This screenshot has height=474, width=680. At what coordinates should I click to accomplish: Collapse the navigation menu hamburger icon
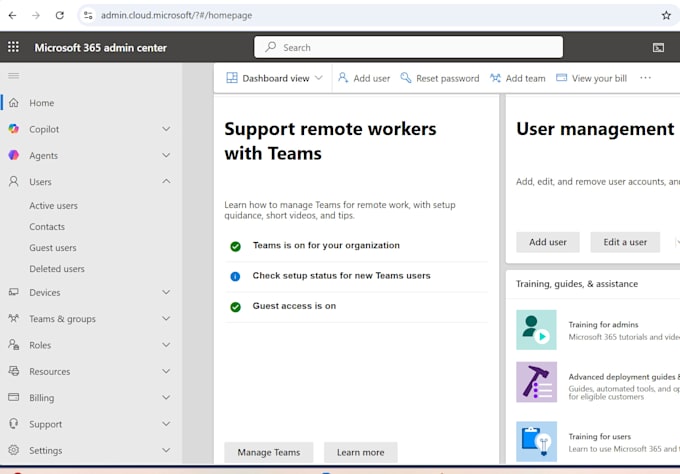point(13,76)
